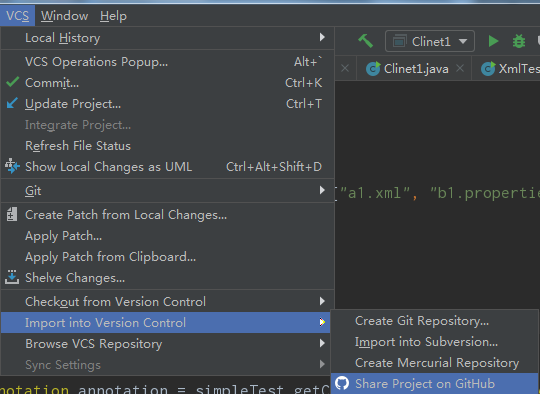Open the Help menu
Screen dimensions: 540x394
(113, 16)
